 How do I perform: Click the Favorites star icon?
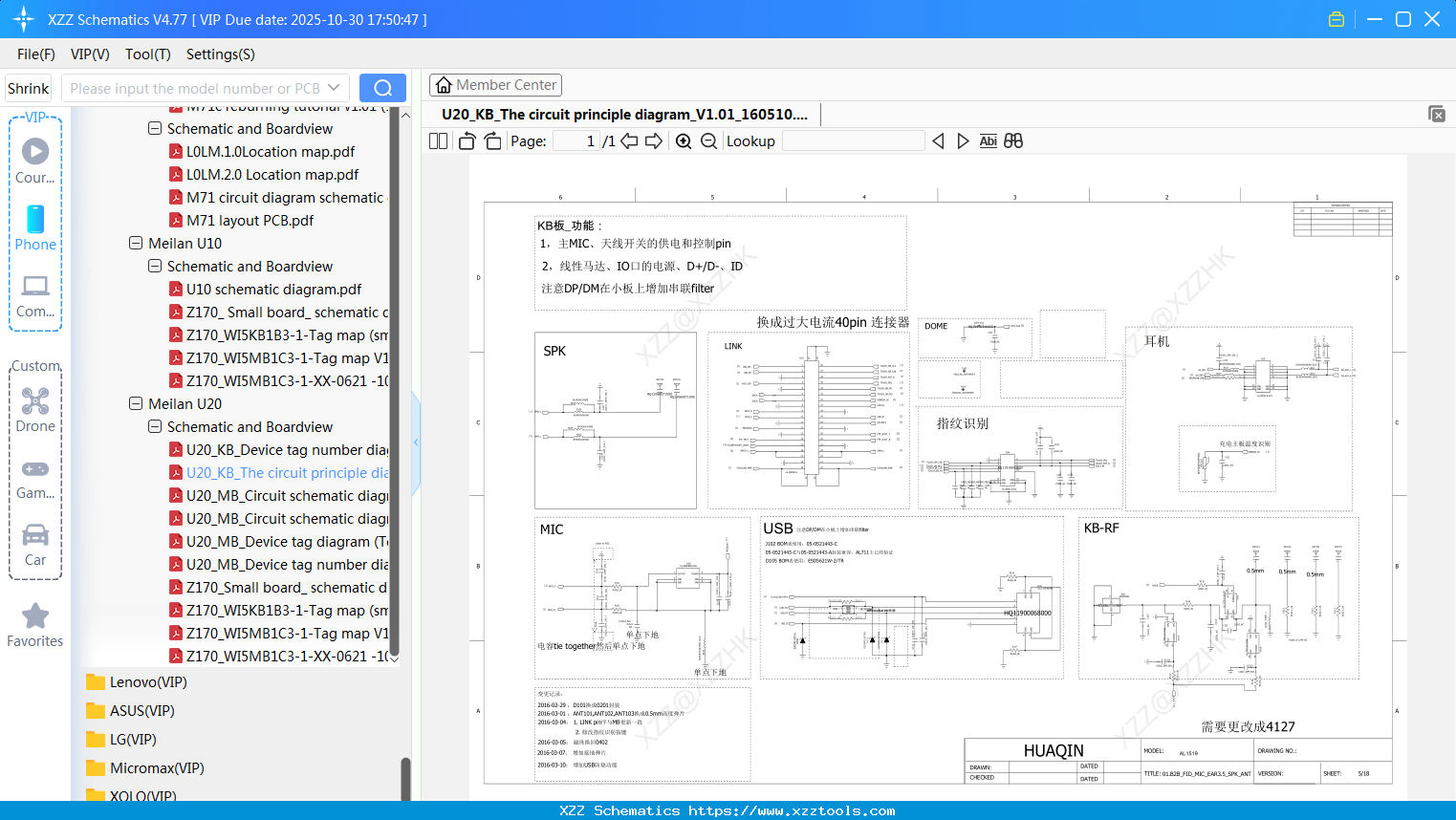point(34,615)
